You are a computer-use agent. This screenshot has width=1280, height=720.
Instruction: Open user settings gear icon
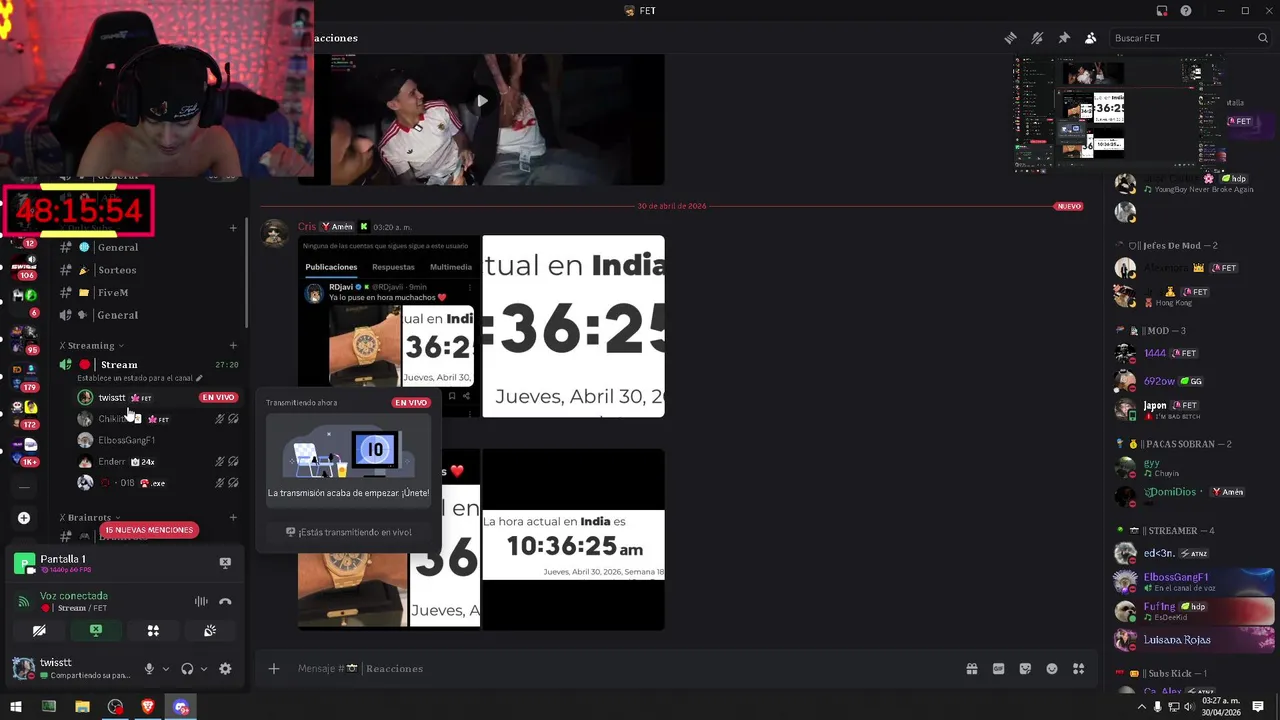point(225,669)
